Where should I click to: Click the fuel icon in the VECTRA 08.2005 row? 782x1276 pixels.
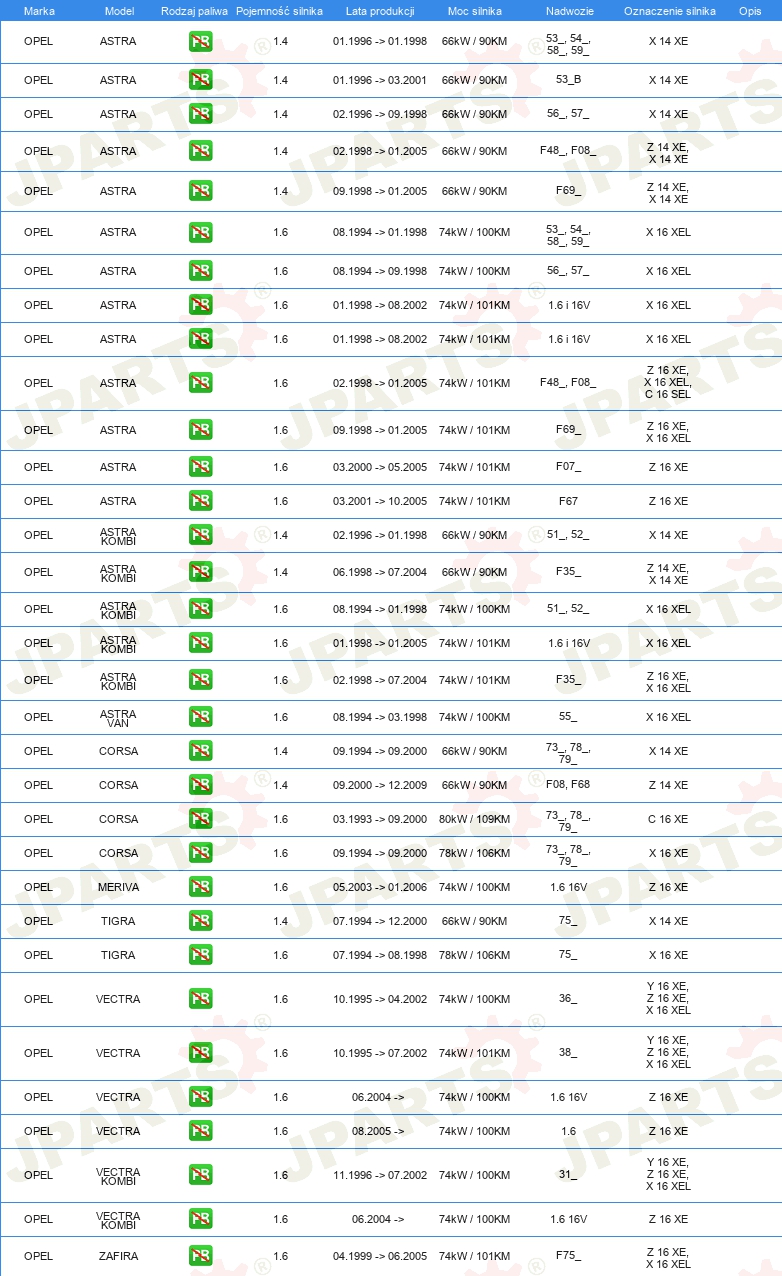click(200, 1131)
